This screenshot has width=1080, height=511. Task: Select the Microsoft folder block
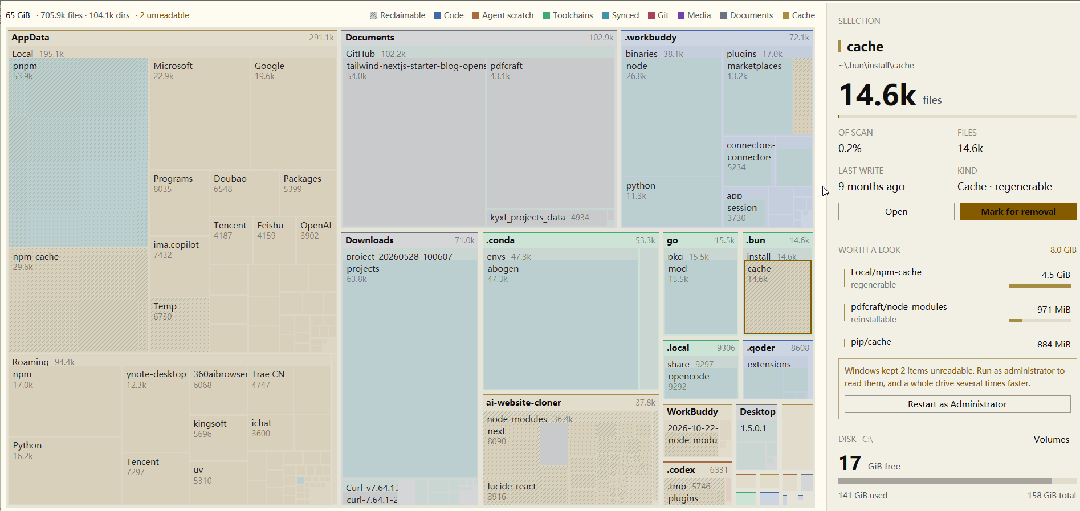(200, 114)
